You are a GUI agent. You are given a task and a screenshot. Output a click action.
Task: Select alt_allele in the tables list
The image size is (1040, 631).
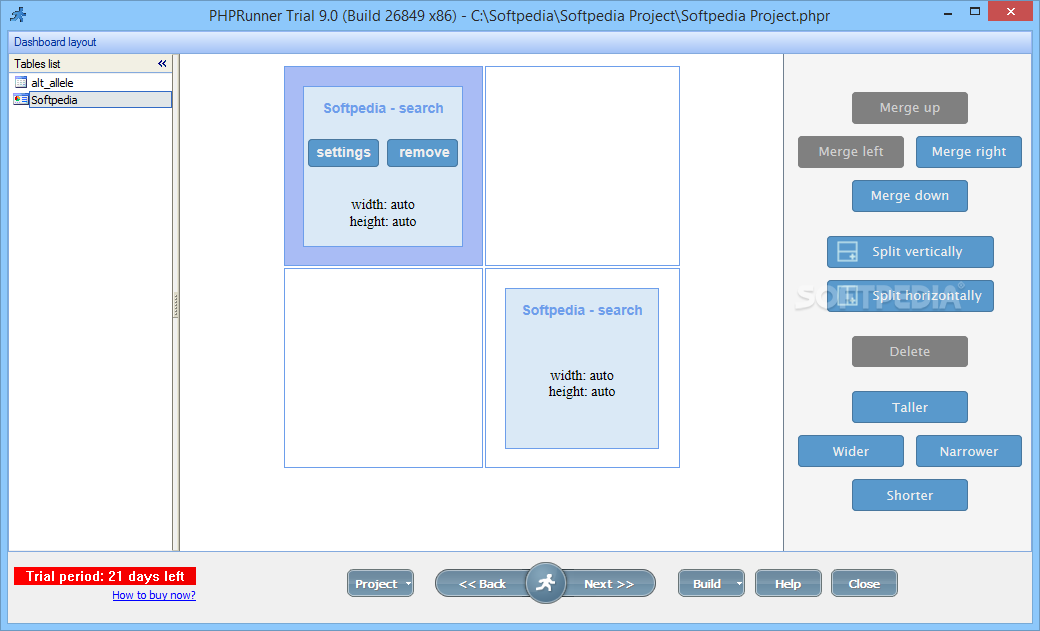coord(52,83)
